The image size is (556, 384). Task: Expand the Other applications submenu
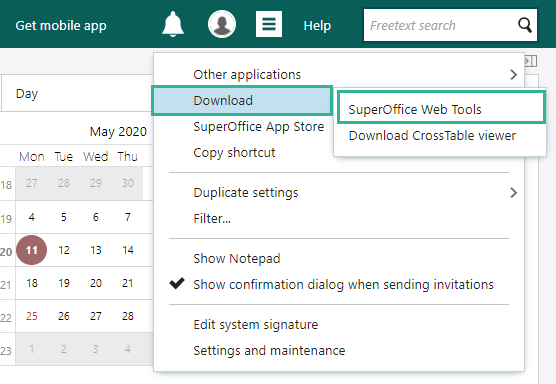click(x=339, y=75)
